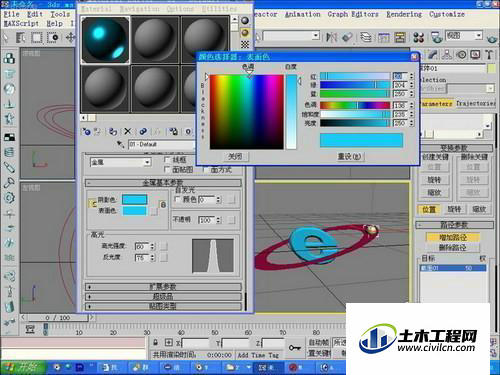
Task: Click the Reset Map/Mtl X icon
Action: click(x=128, y=132)
